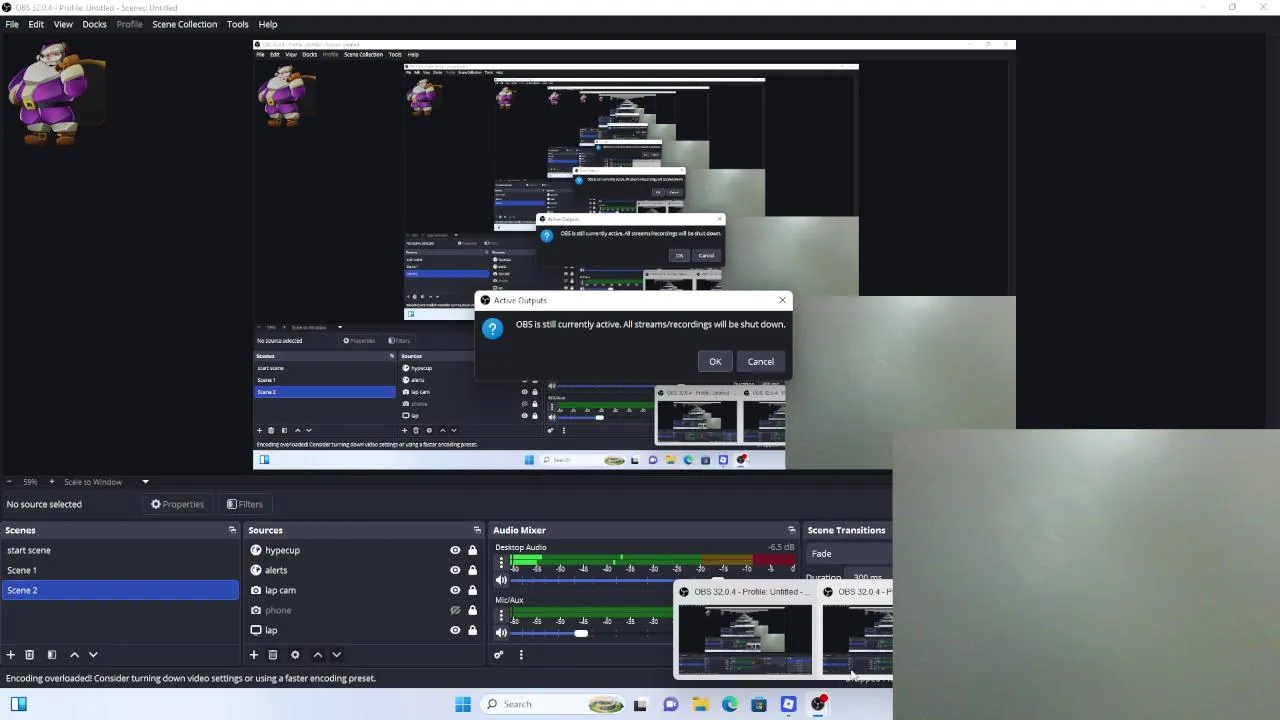Open the Windows Start menu
Image resolution: width=1280 pixels, height=720 pixels.
tap(462, 704)
